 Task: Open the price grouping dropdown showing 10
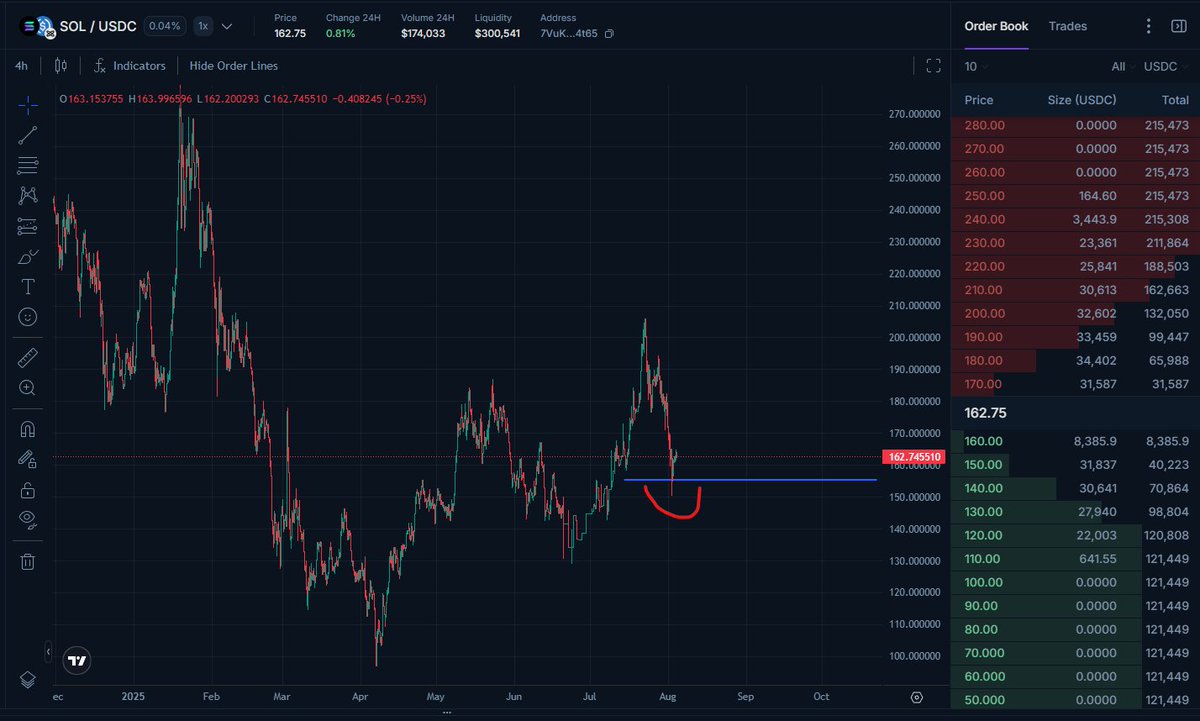pyautogui.click(x=976, y=66)
